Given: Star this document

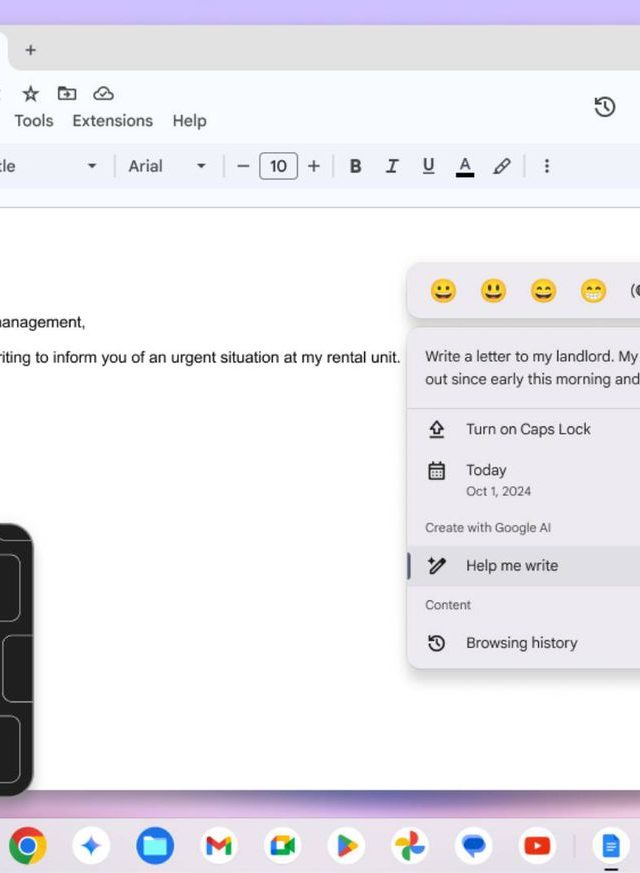Looking at the screenshot, I should [x=31, y=93].
